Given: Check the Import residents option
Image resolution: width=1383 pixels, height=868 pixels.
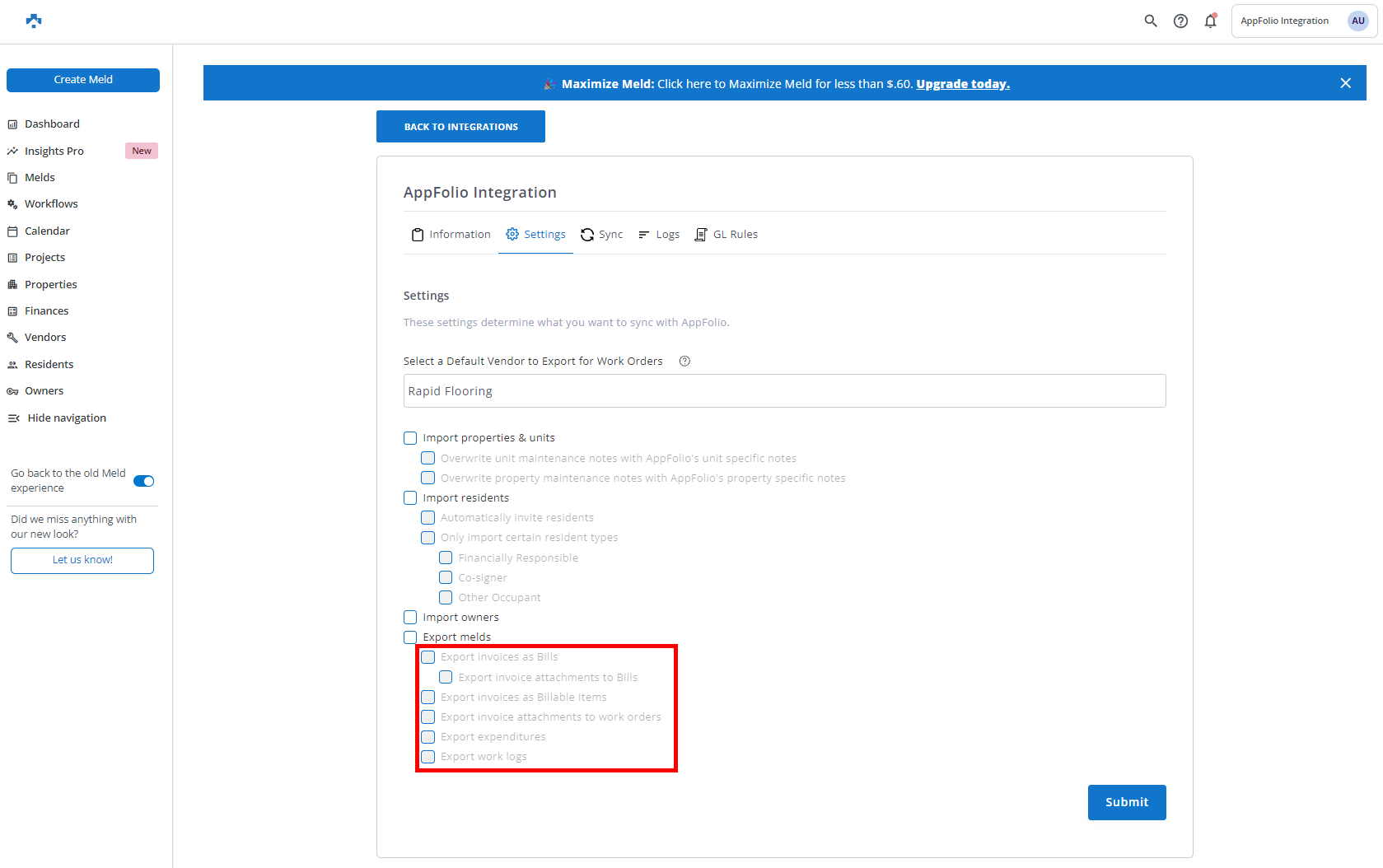Looking at the screenshot, I should 410,498.
